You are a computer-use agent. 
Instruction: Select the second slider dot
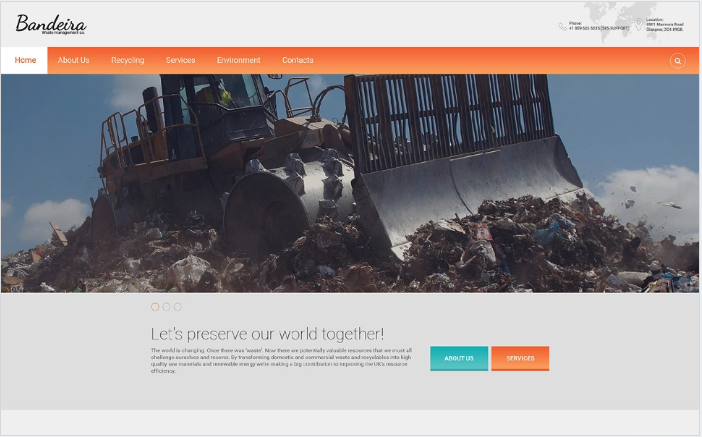click(x=167, y=307)
